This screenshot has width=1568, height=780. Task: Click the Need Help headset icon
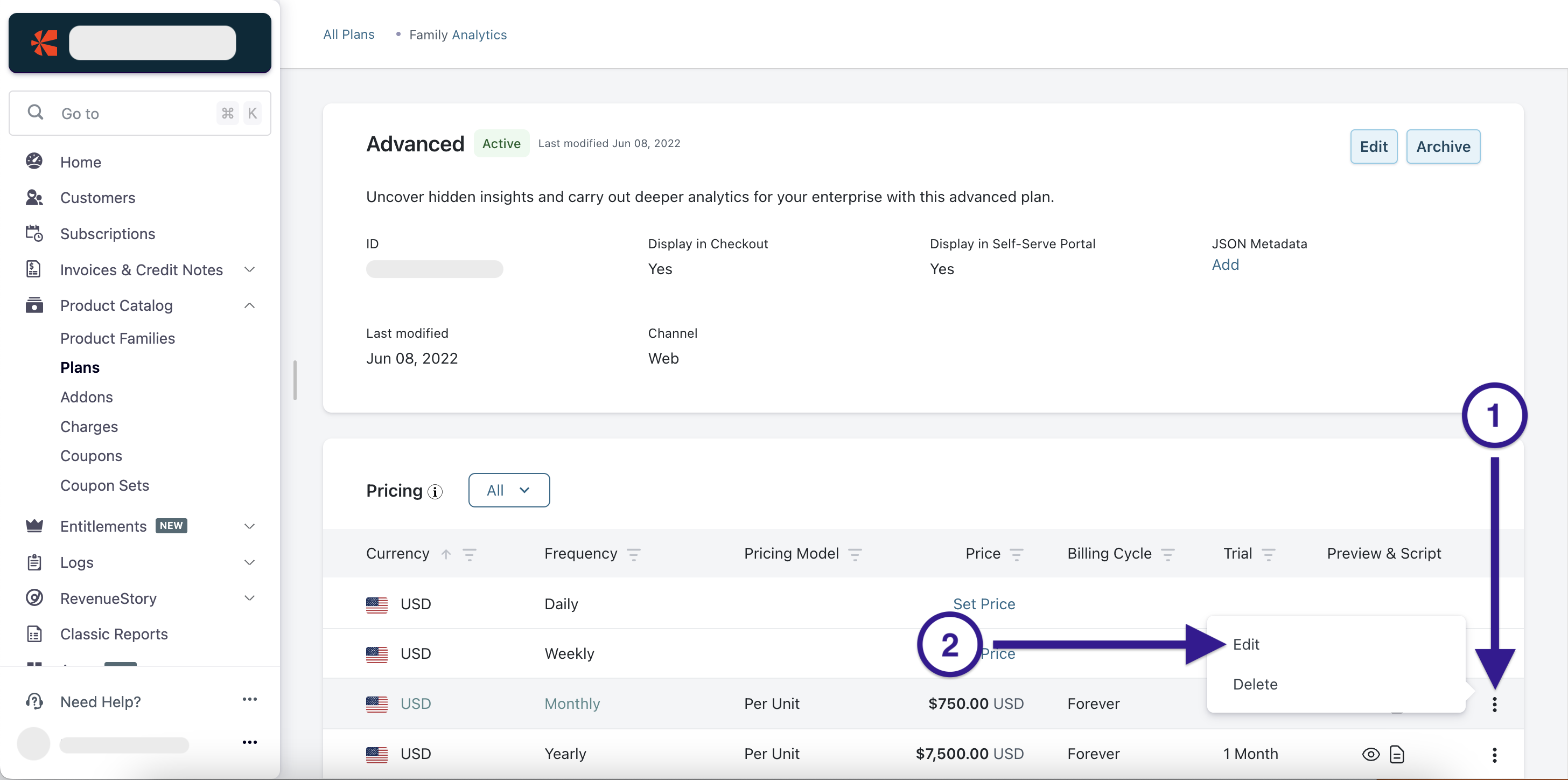pos(34,701)
